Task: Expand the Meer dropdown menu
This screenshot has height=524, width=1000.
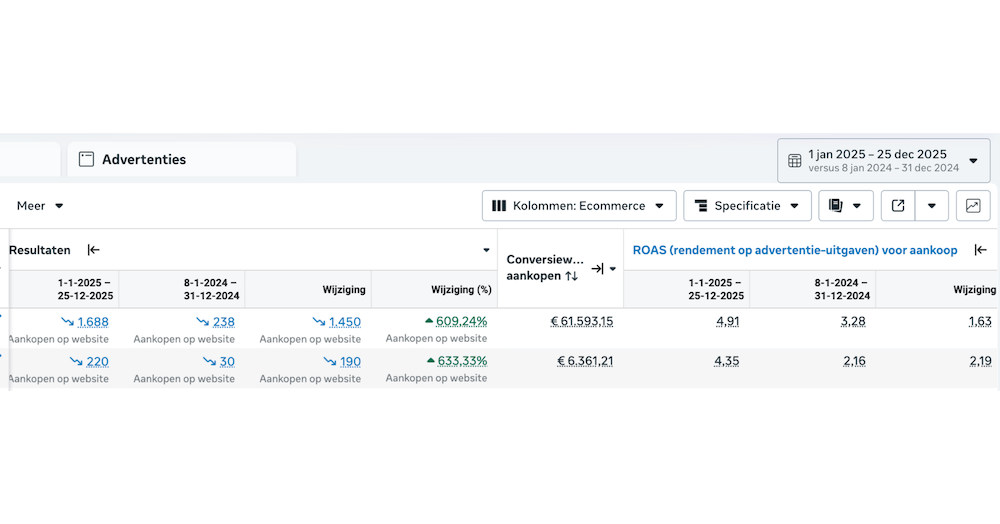Action: coord(40,206)
